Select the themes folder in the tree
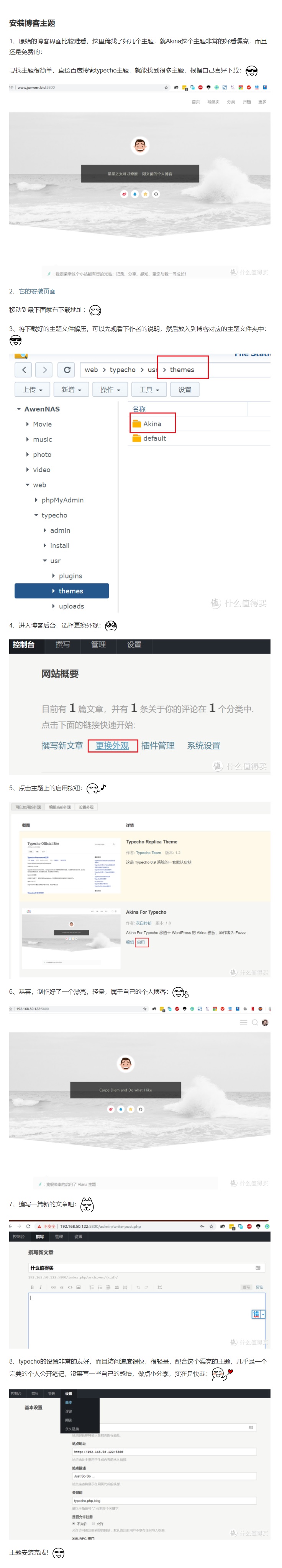Screen dimensions: 282x1568 tap(62, 591)
